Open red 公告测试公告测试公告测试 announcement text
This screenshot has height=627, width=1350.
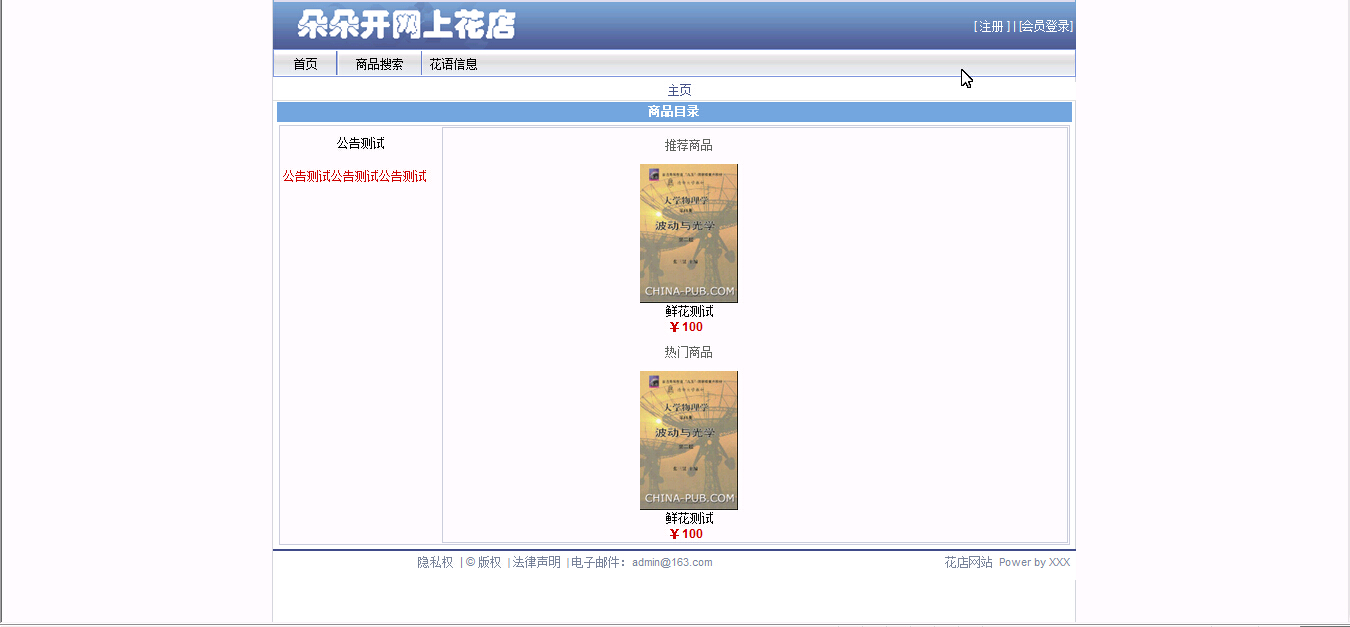[x=354, y=176]
